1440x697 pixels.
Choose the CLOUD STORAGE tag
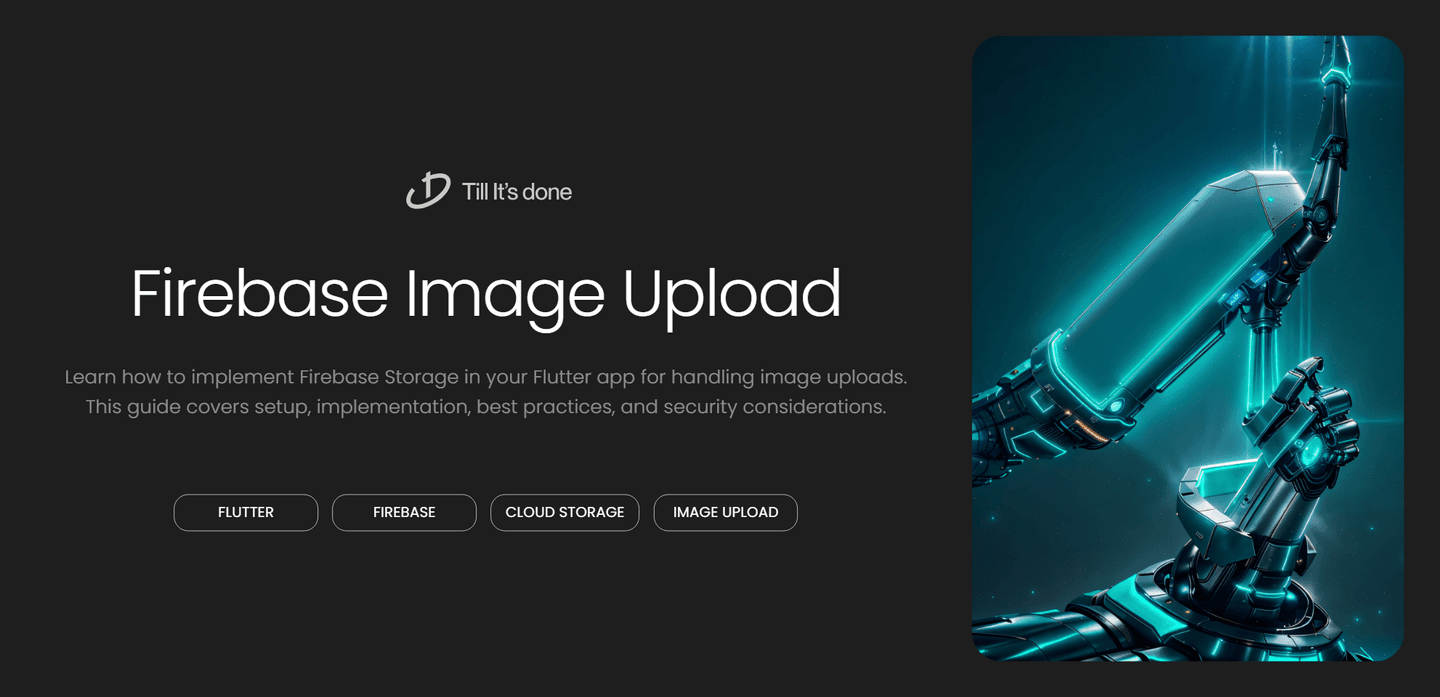coord(565,512)
